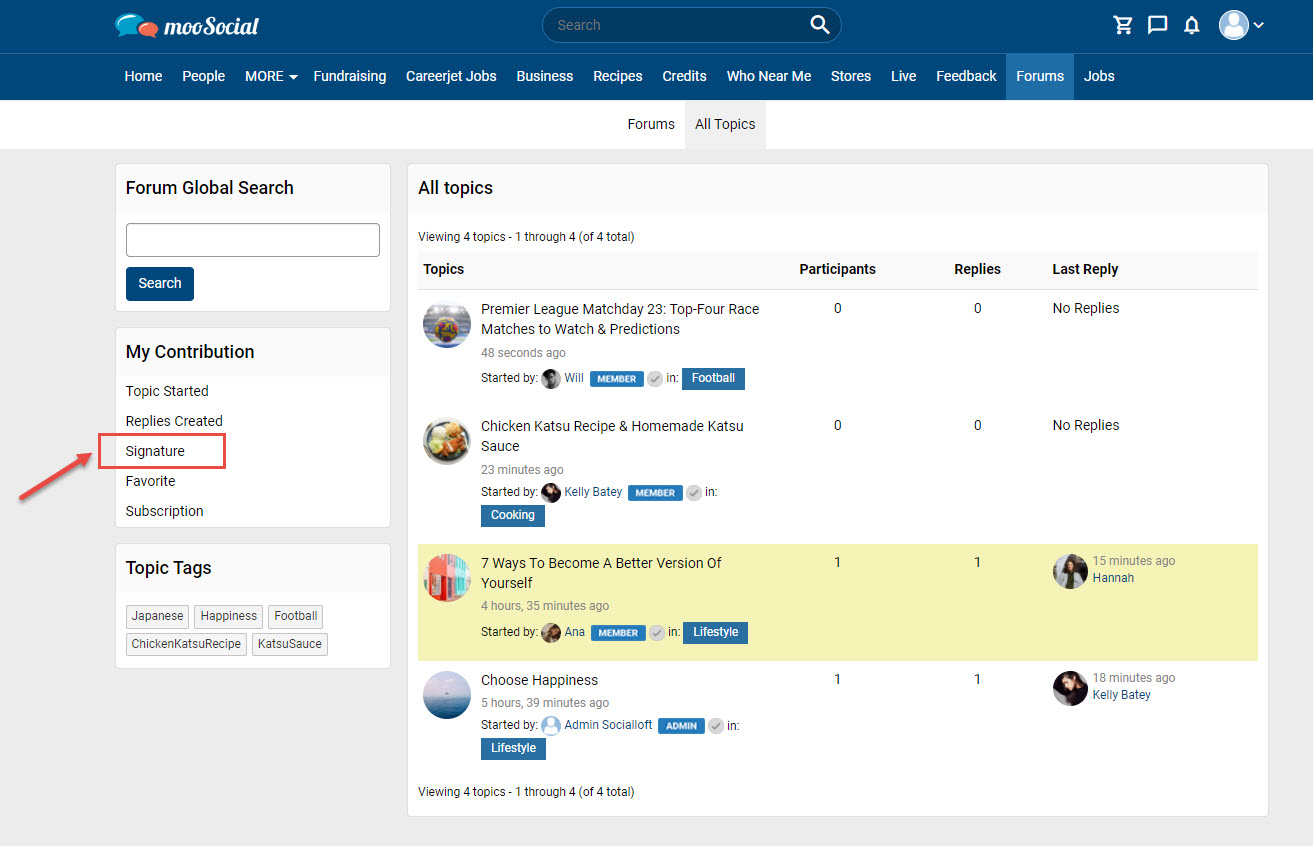Select the ChickenKatsuRecipe tag
The height and width of the screenshot is (846, 1313).
[x=187, y=644]
